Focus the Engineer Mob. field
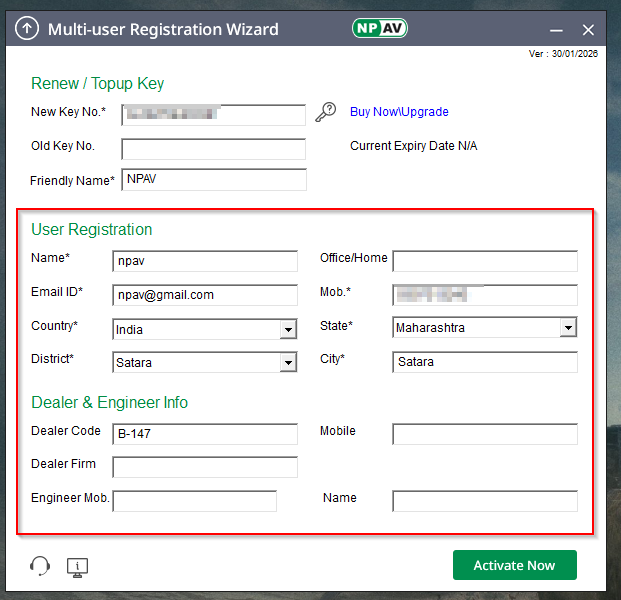Image resolution: width=621 pixels, height=600 pixels. 194,501
